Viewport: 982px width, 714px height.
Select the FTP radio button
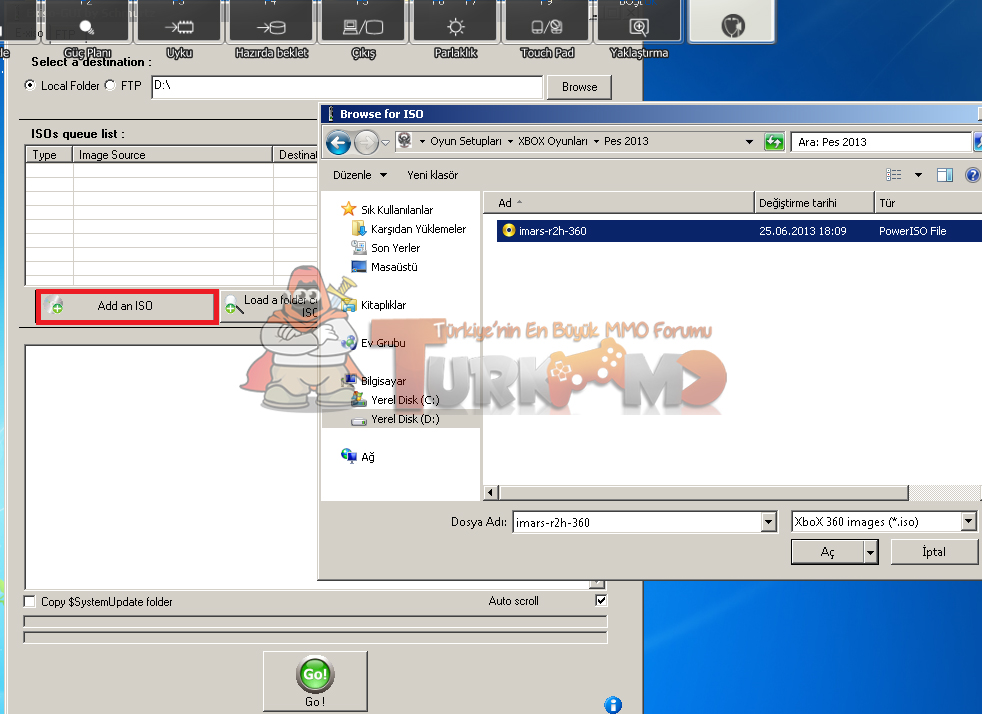tap(110, 85)
